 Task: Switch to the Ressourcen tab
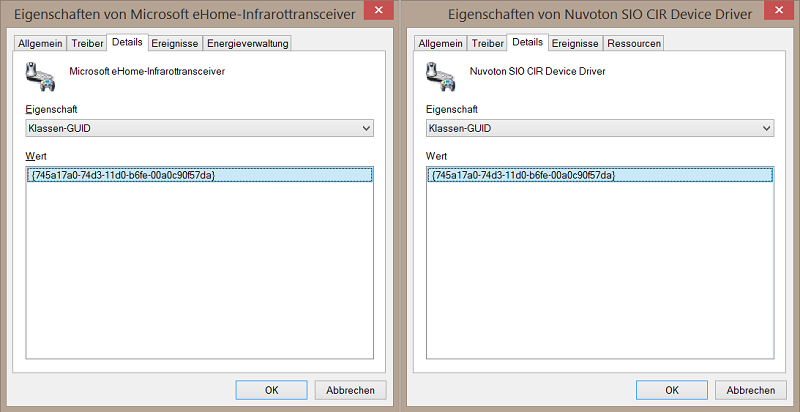[634, 44]
